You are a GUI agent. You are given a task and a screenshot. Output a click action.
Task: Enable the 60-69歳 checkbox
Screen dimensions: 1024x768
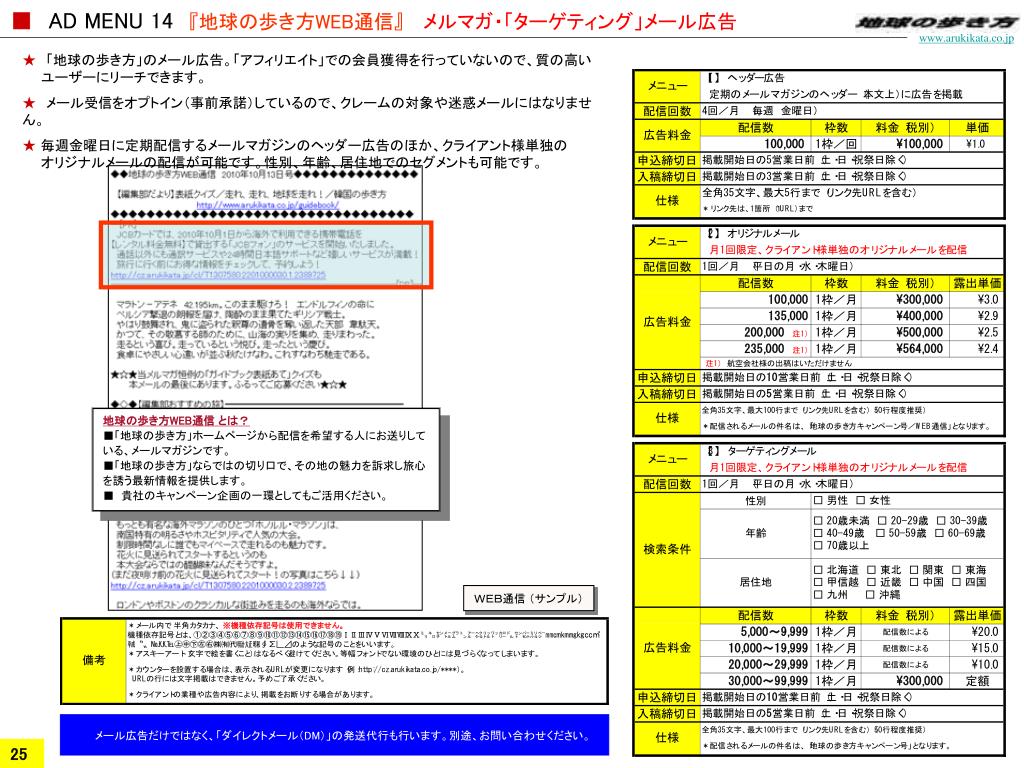tap(940, 533)
